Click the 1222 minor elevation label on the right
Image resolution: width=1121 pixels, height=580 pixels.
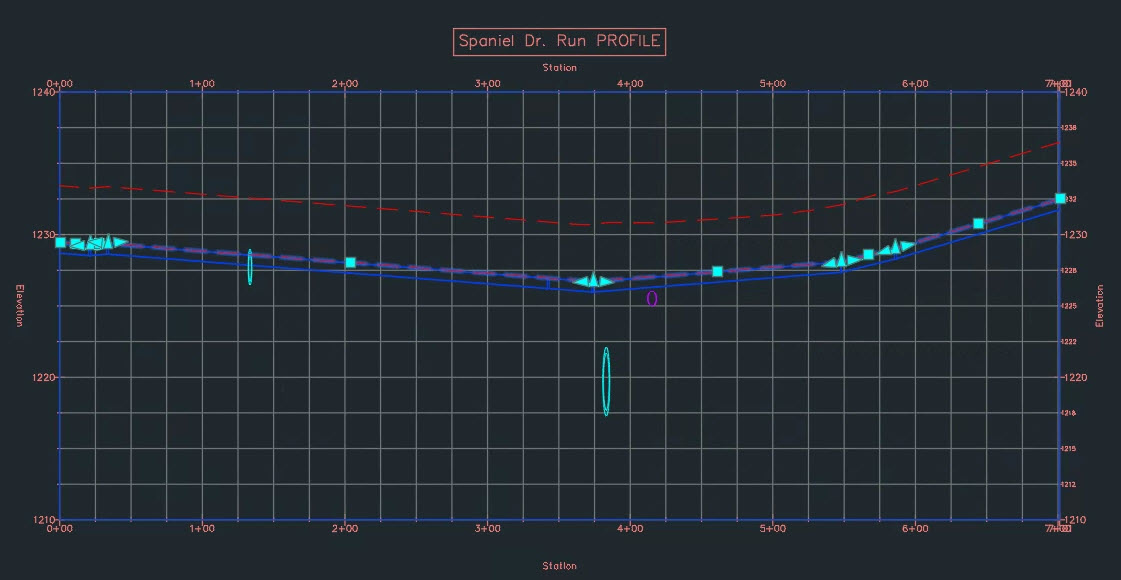(1069, 342)
